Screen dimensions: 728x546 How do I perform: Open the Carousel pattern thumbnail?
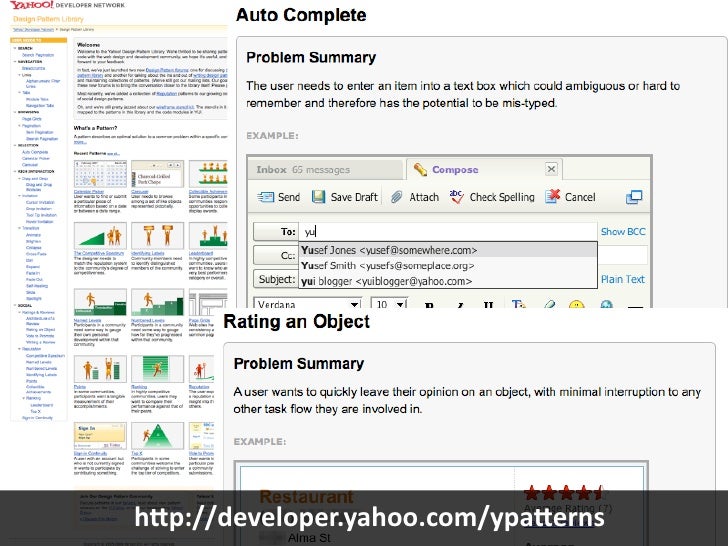(157, 174)
